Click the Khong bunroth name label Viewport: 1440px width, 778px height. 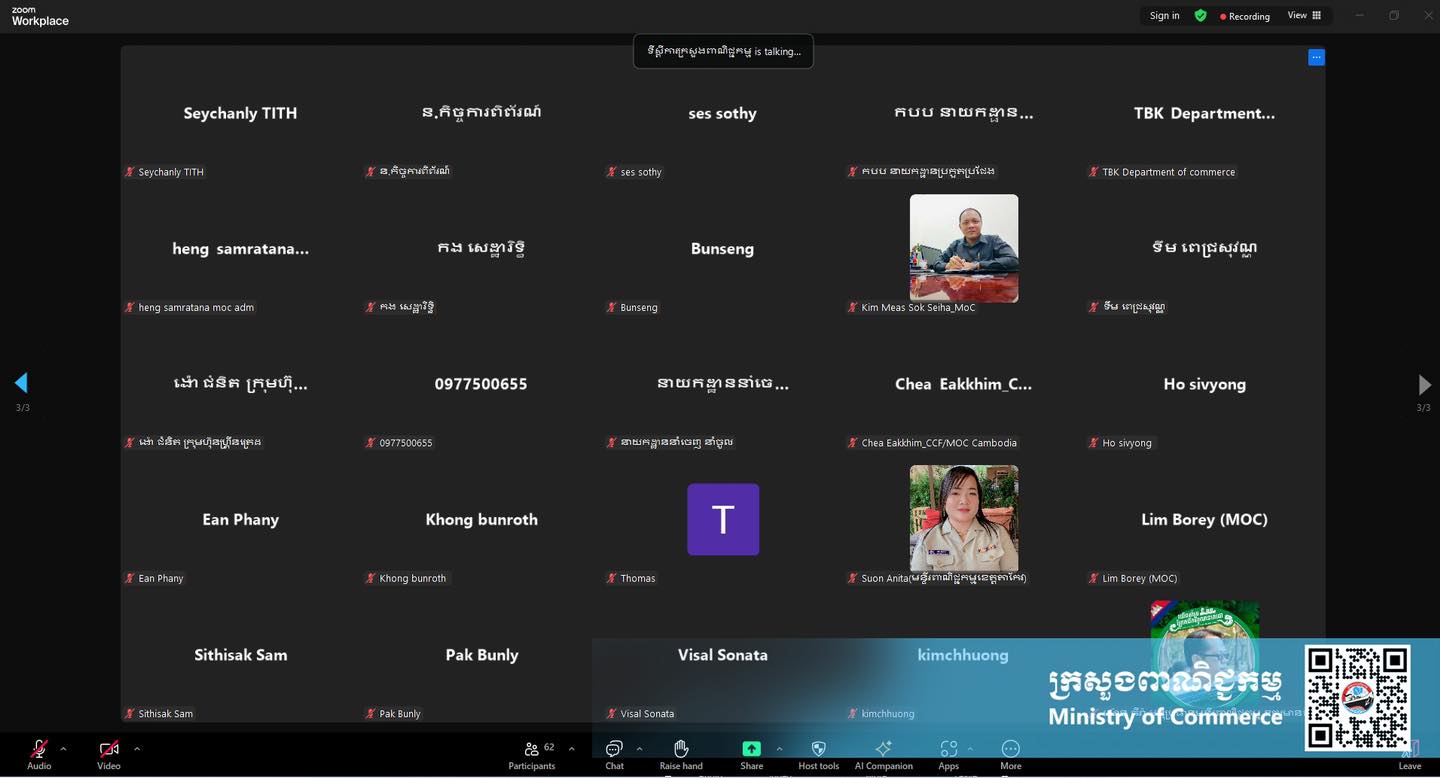coord(413,578)
